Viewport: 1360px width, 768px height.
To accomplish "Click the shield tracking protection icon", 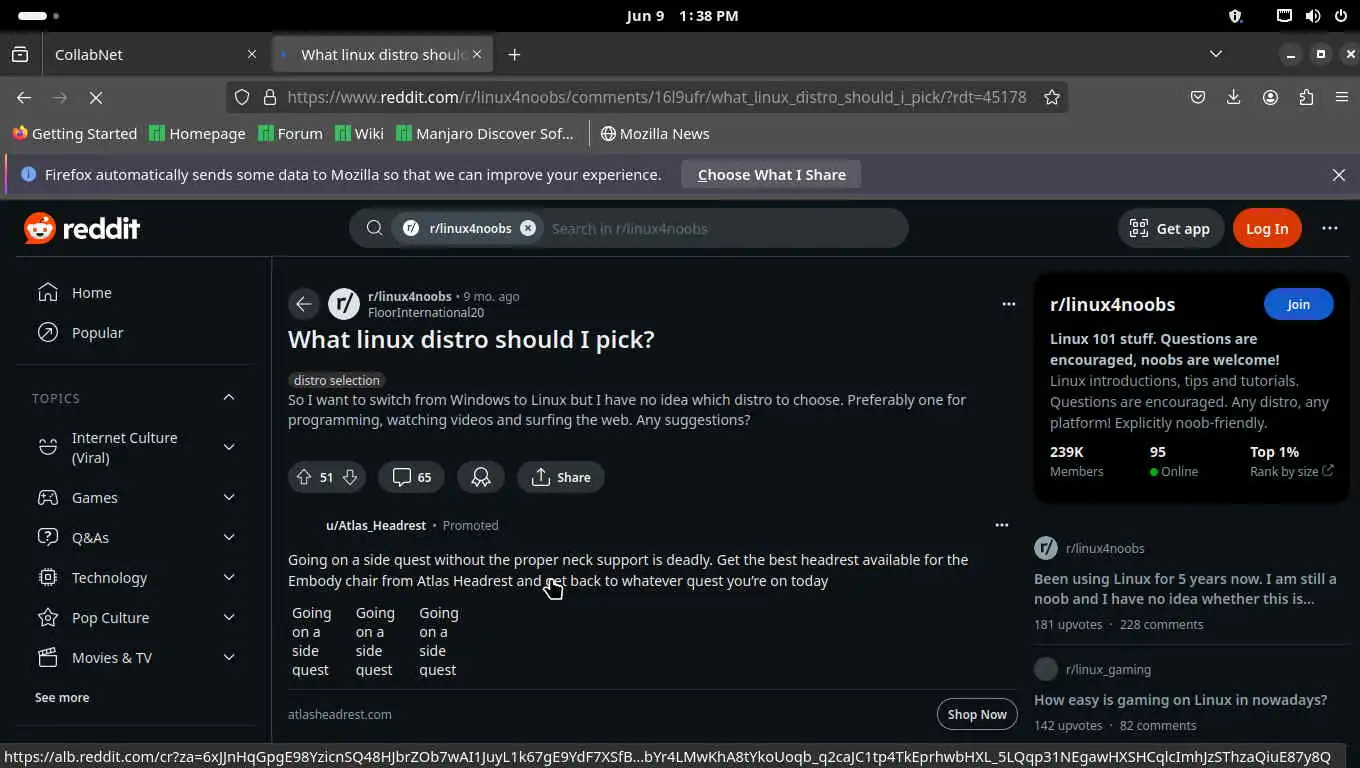I will pyautogui.click(x=242, y=97).
